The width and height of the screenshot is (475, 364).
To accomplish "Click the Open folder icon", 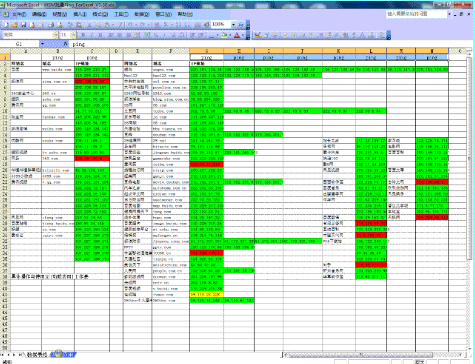I will click(x=15, y=25).
